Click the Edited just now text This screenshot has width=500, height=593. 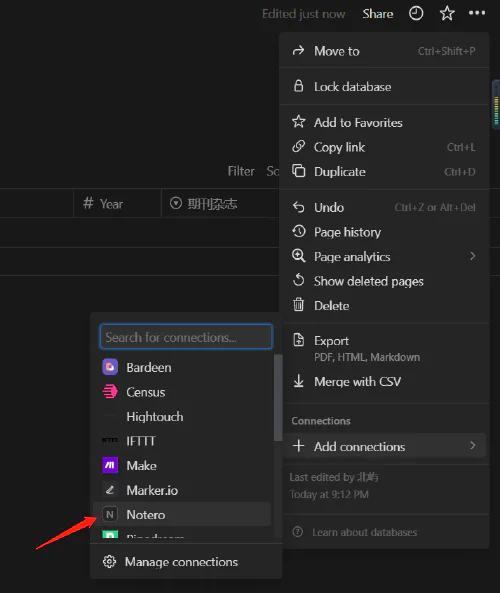(x=303, y=14)
